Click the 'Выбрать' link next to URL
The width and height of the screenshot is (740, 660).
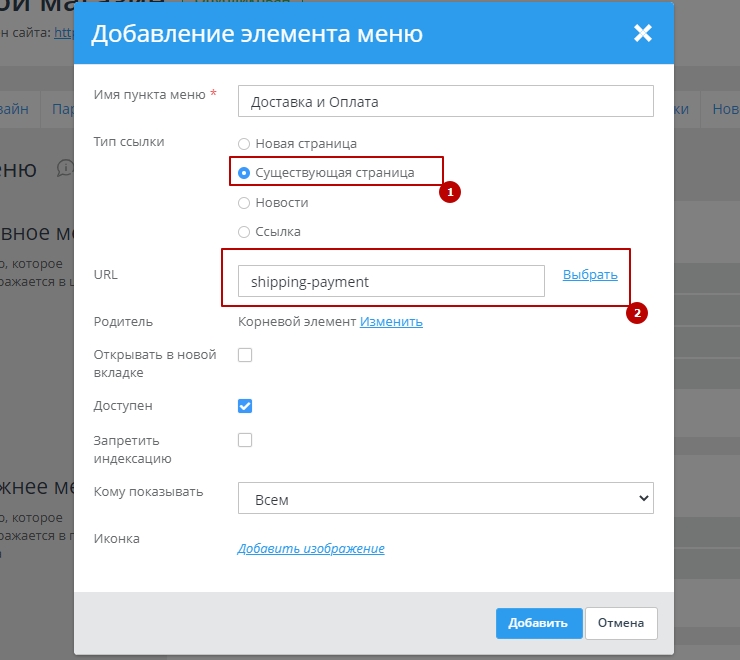(x=590, y=275)
